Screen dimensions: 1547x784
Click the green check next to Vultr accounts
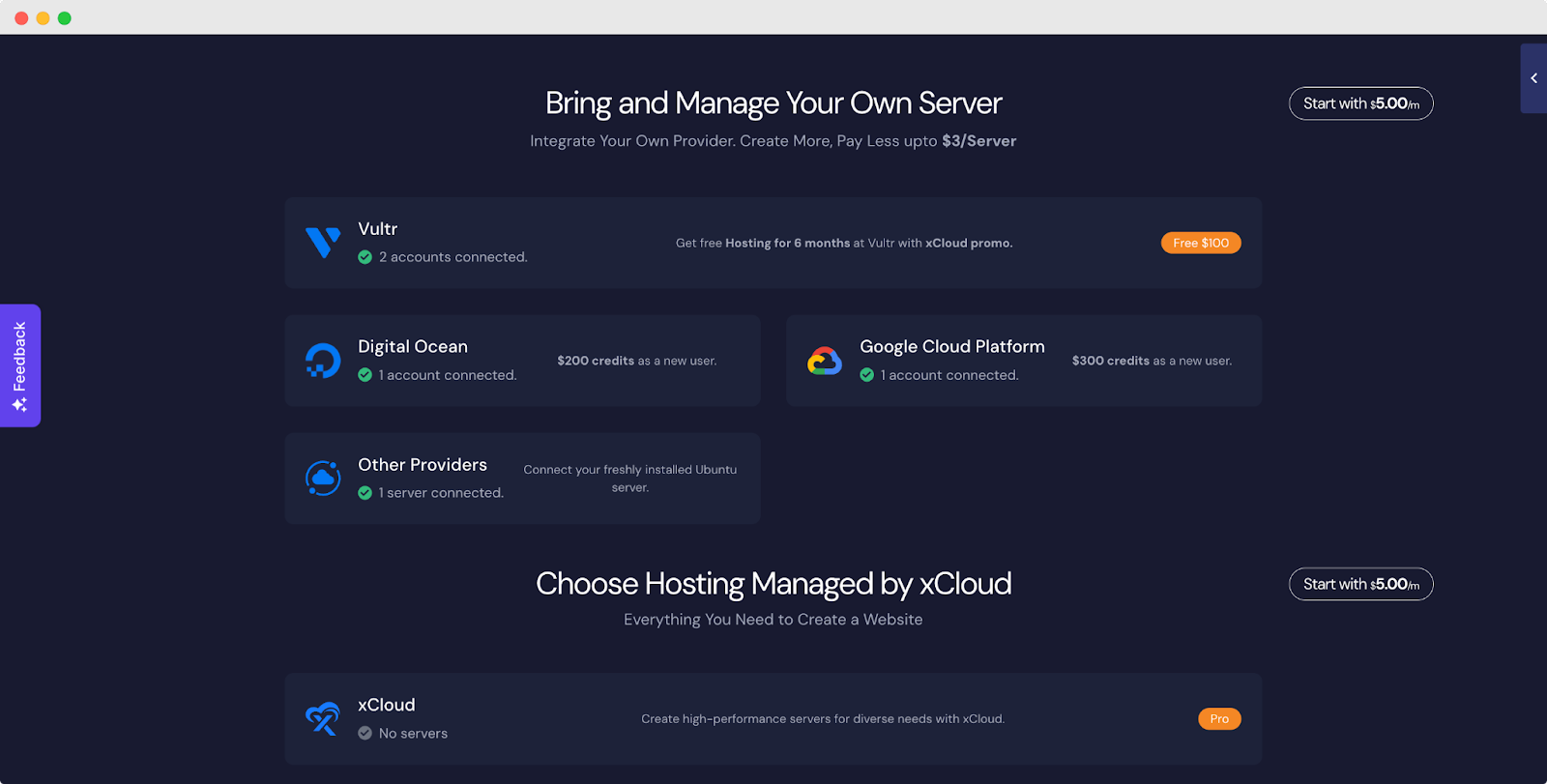pyautogui.click(x=365, y=257)
